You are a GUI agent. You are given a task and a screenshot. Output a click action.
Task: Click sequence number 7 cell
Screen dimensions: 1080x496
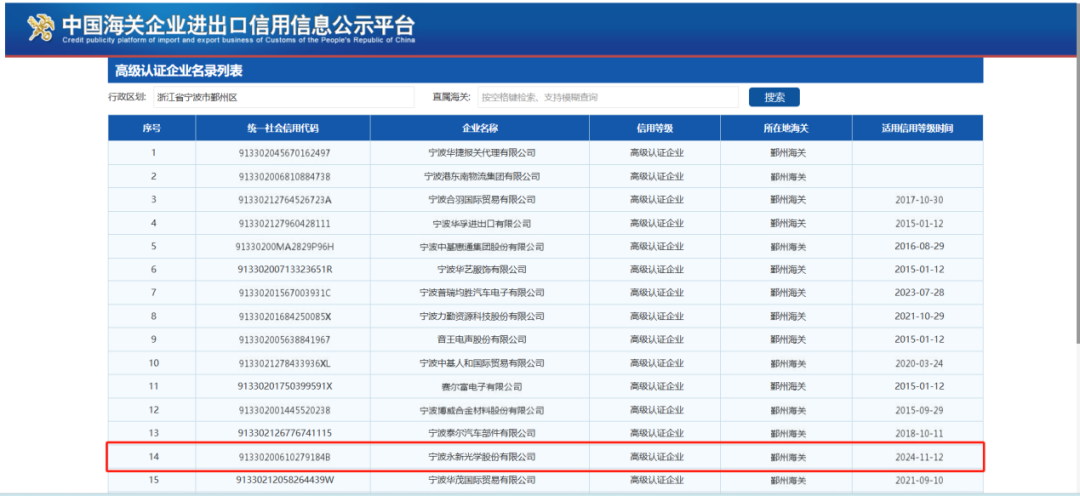(153, 293)
